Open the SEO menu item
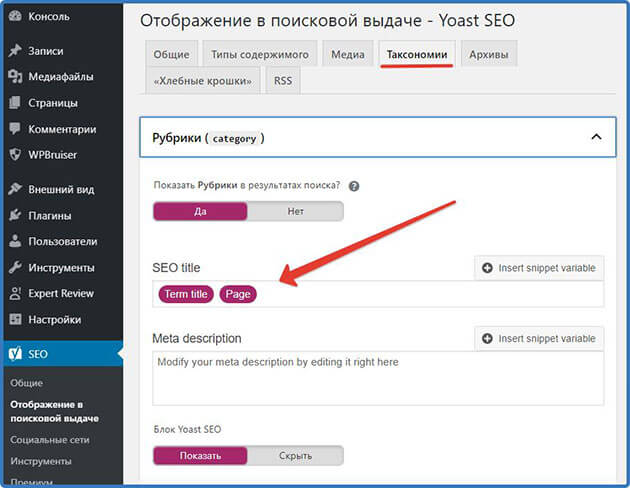 [x=63, y=354]
